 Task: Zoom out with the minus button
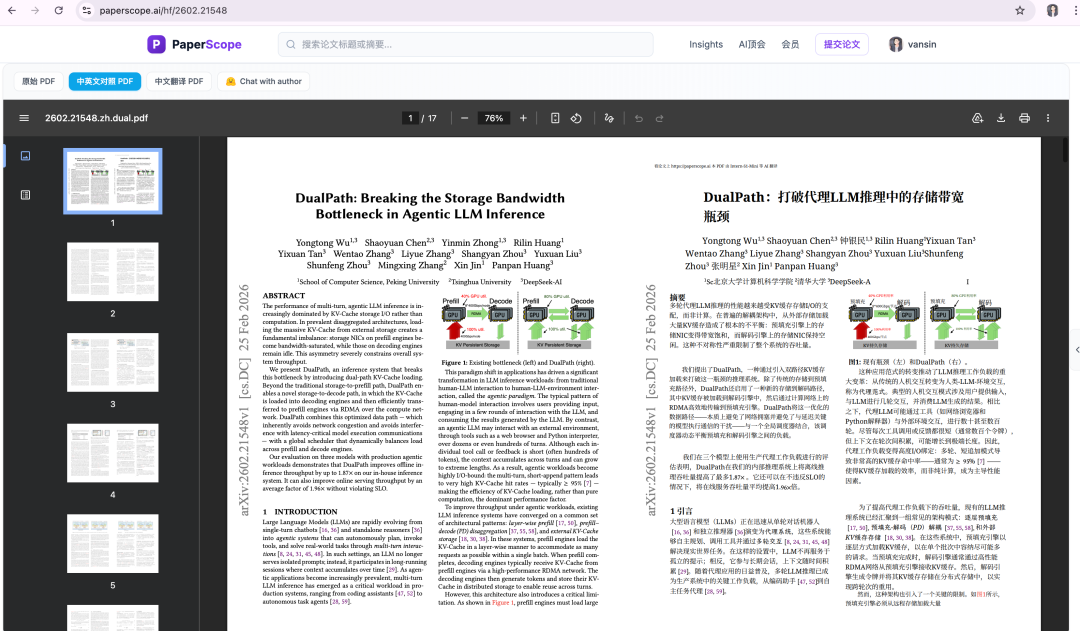(464, 118)
